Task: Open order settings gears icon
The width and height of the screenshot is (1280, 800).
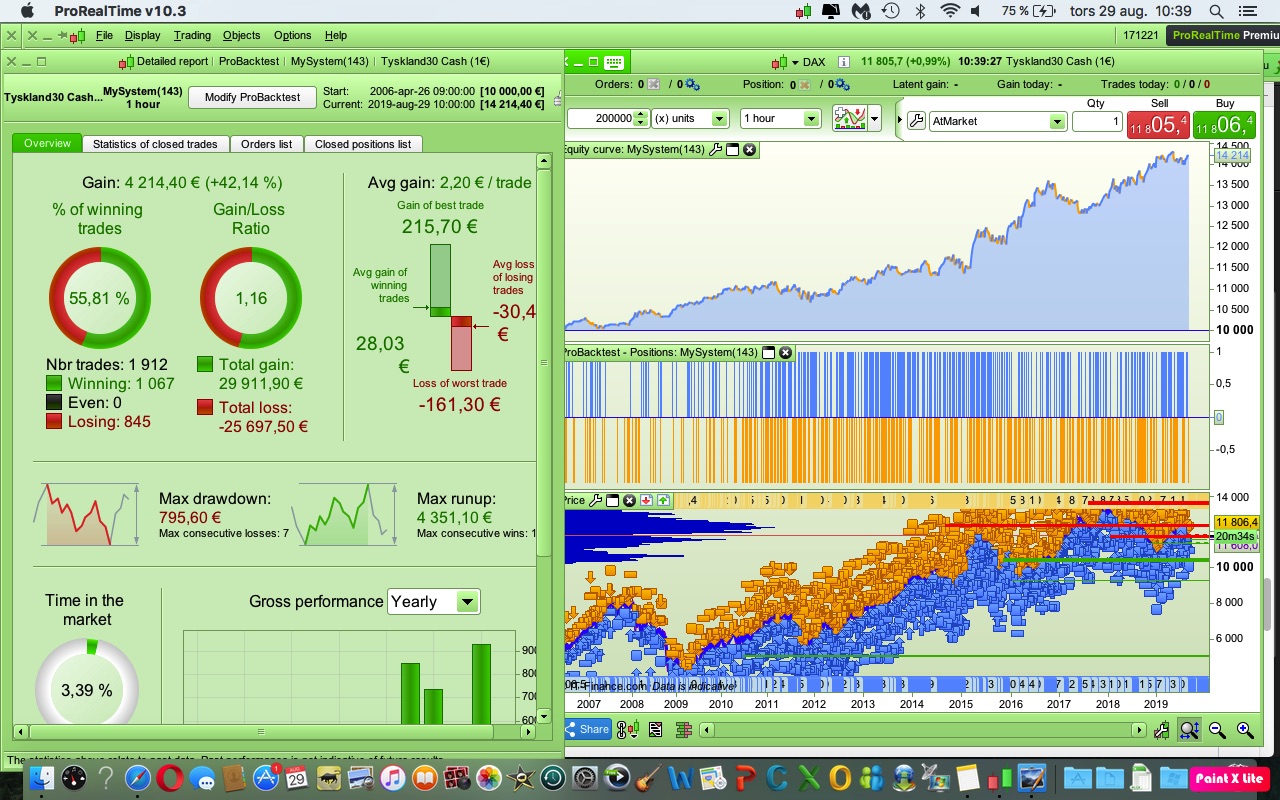Action: coord(691,85)
